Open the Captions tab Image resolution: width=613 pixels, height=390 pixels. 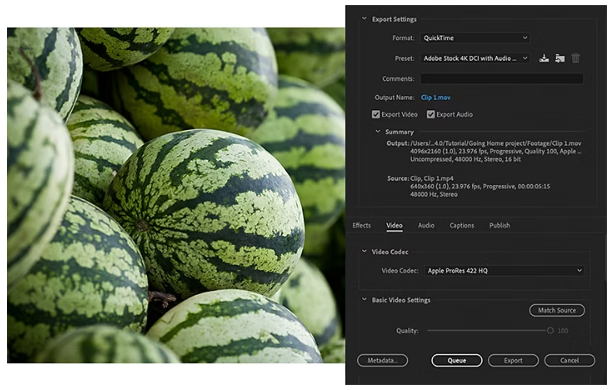(462, 225)
